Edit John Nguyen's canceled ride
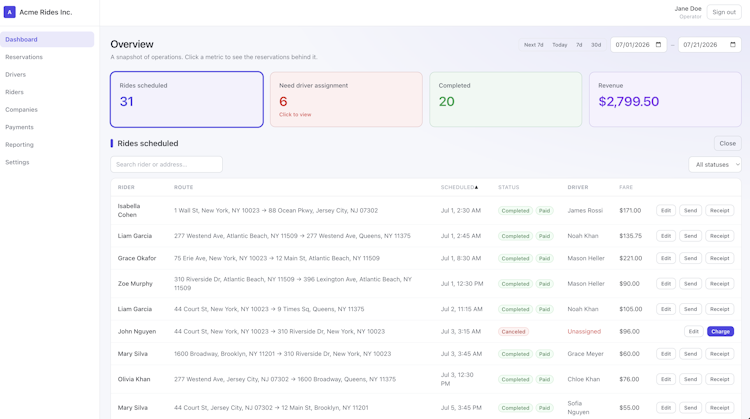 (x=694, y=331)
